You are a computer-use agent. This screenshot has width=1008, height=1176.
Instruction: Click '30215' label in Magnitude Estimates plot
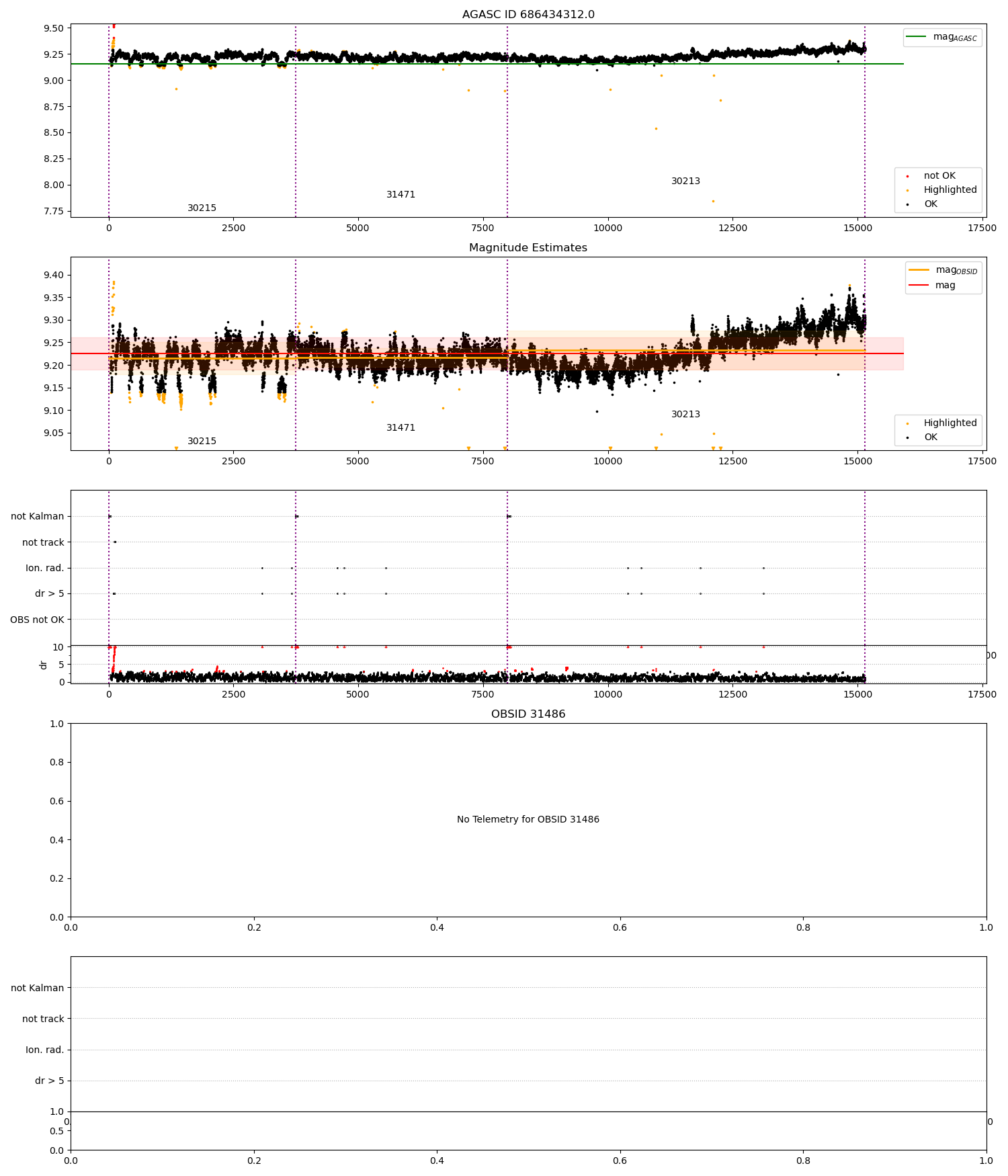(x=202, y=442)
